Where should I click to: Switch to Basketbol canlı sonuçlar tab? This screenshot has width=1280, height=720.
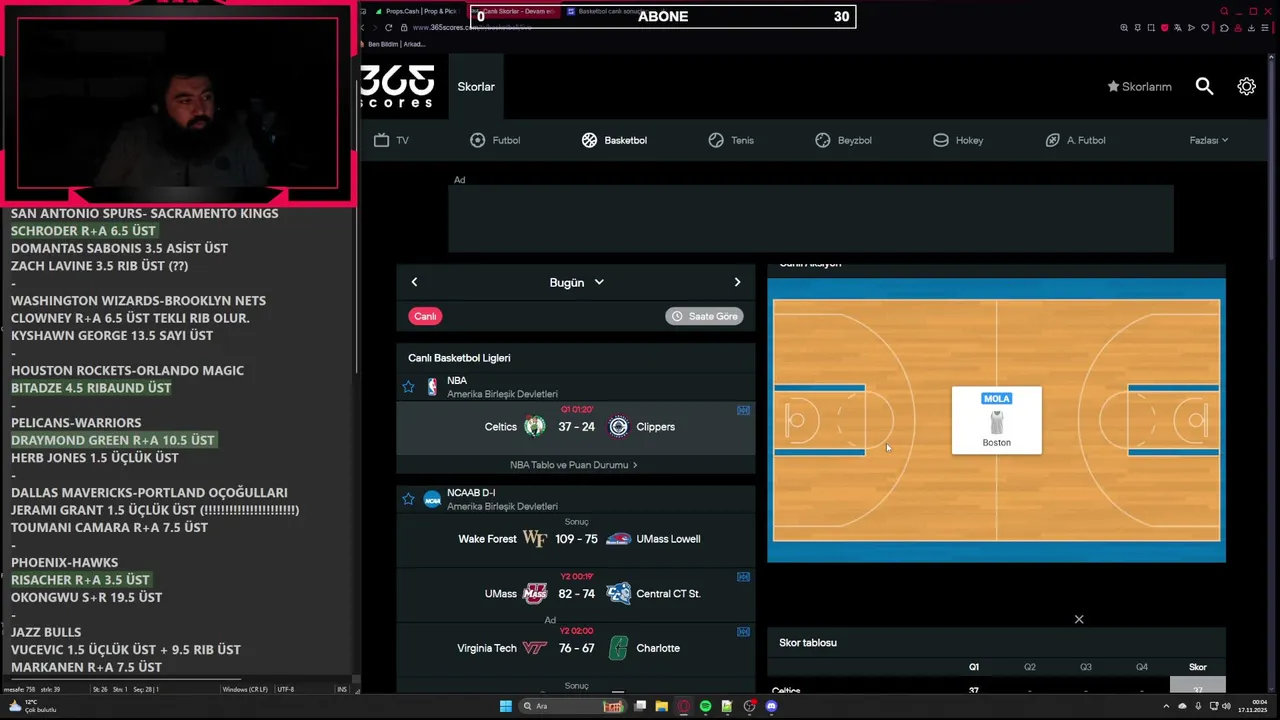pyautogui.click(x=608, y=11)
